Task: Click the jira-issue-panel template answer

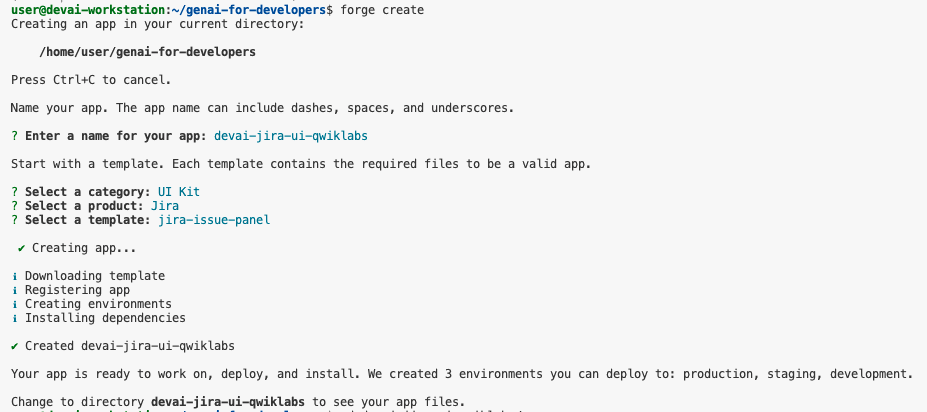Action: (x=214, y=219)
